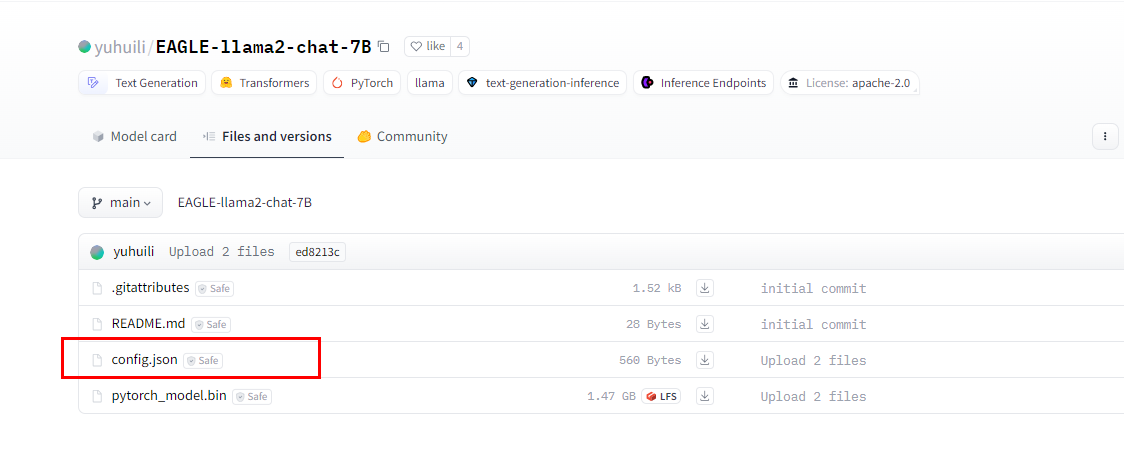Download the README.md file
The width and height of the screenshot is (1124, 453).
point(705,324)
